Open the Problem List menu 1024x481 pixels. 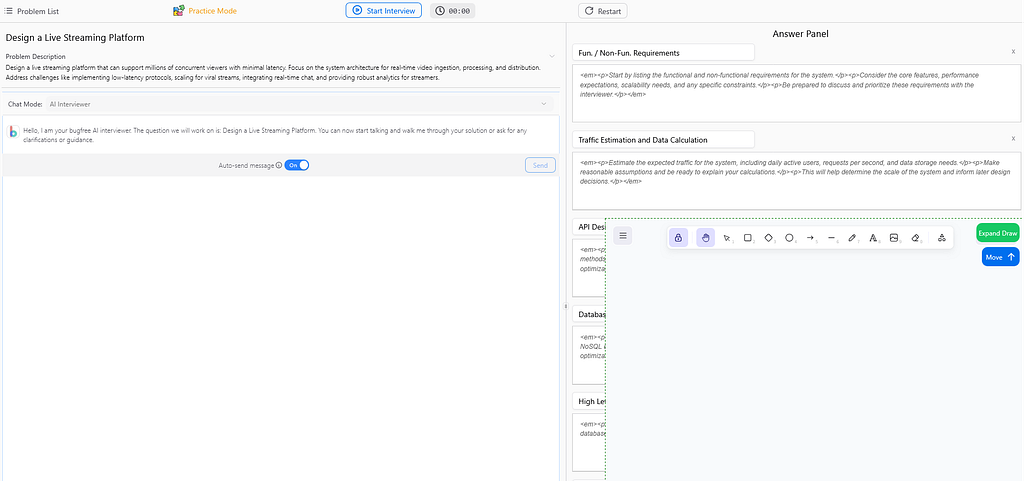(x=31, y=11)
